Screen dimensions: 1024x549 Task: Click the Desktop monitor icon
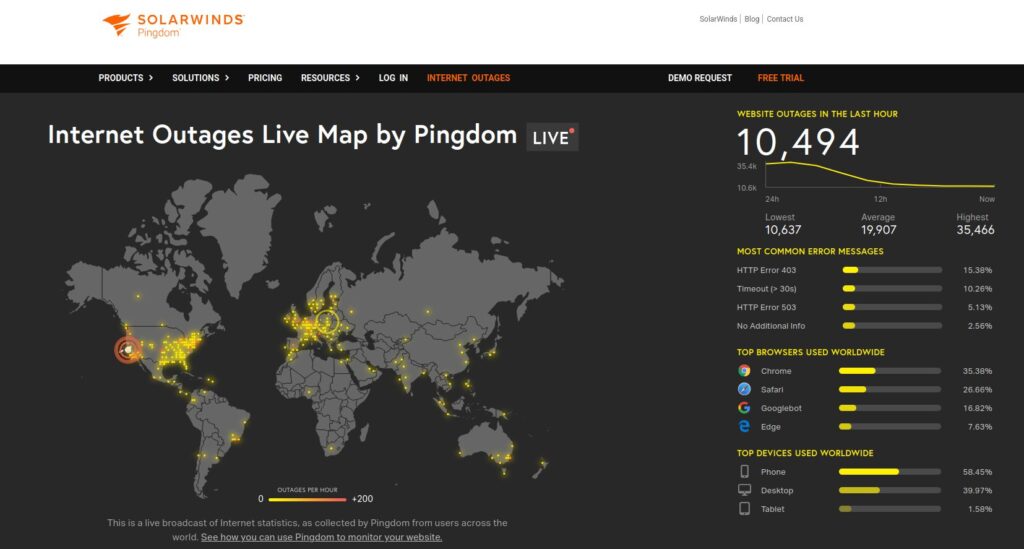744,490
